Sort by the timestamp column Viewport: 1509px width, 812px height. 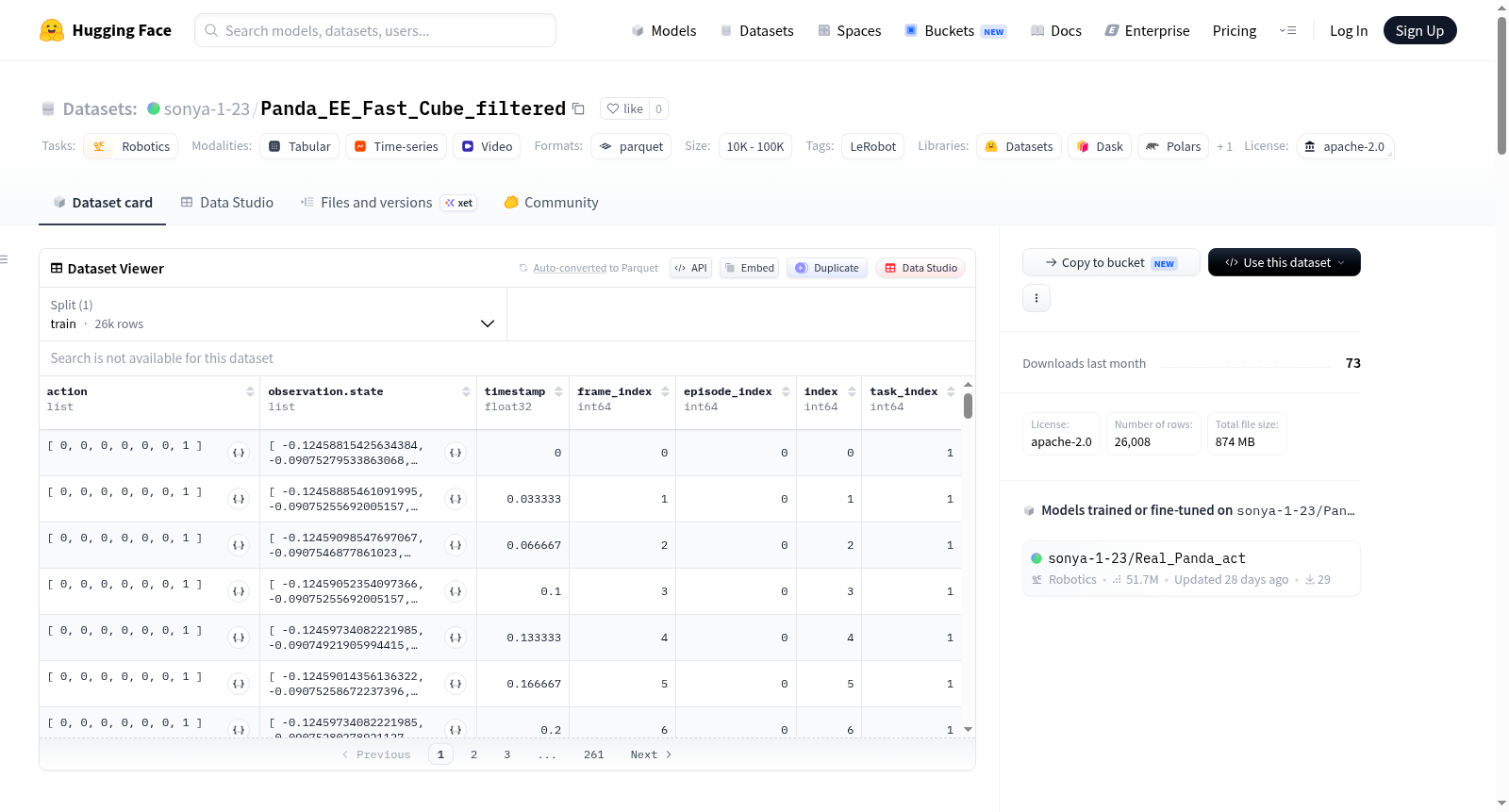click(x=558, y=391)
